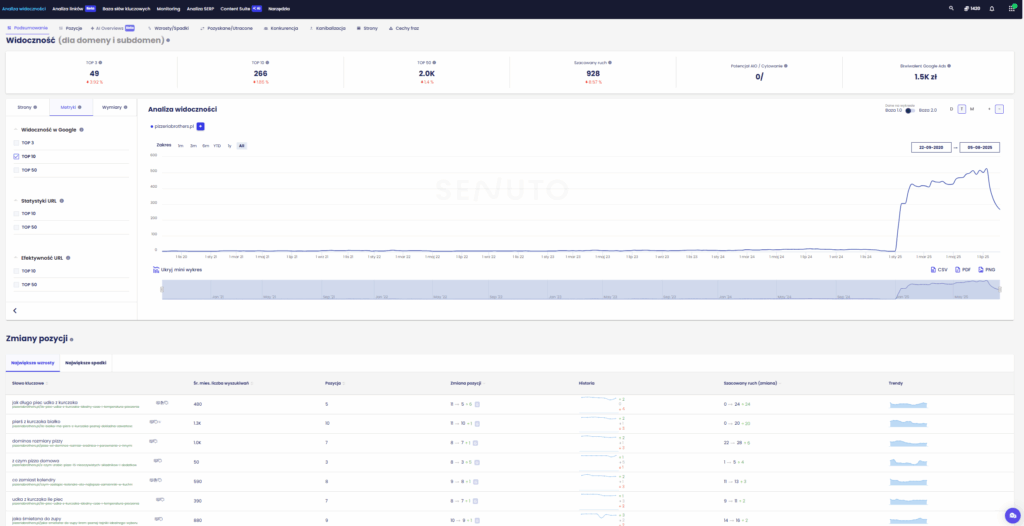Export the chart as CSV
This screenshot has width=1024, height=526.
coord(938,269)
